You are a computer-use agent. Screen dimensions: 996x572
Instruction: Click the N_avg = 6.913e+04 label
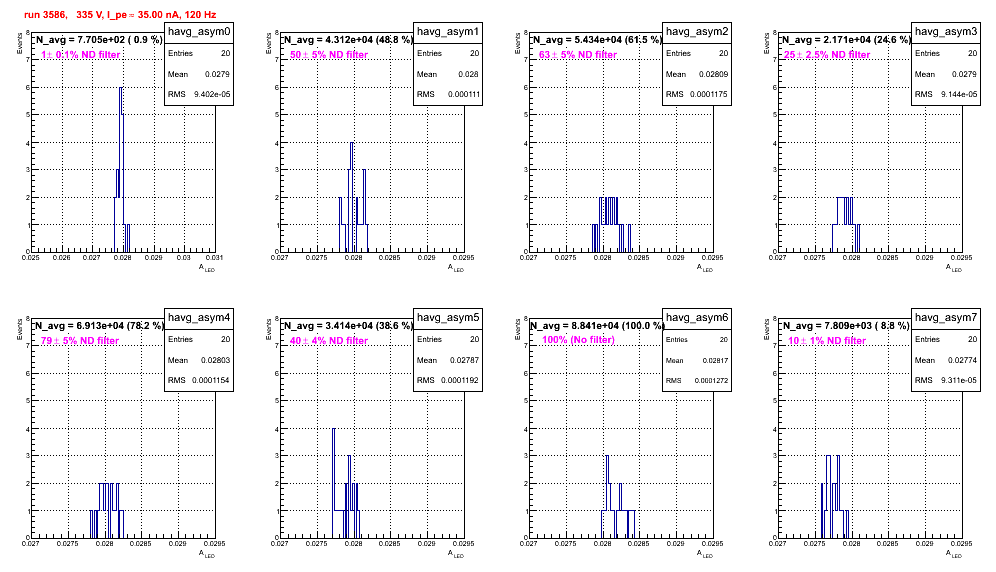click(x=98, y=325)
